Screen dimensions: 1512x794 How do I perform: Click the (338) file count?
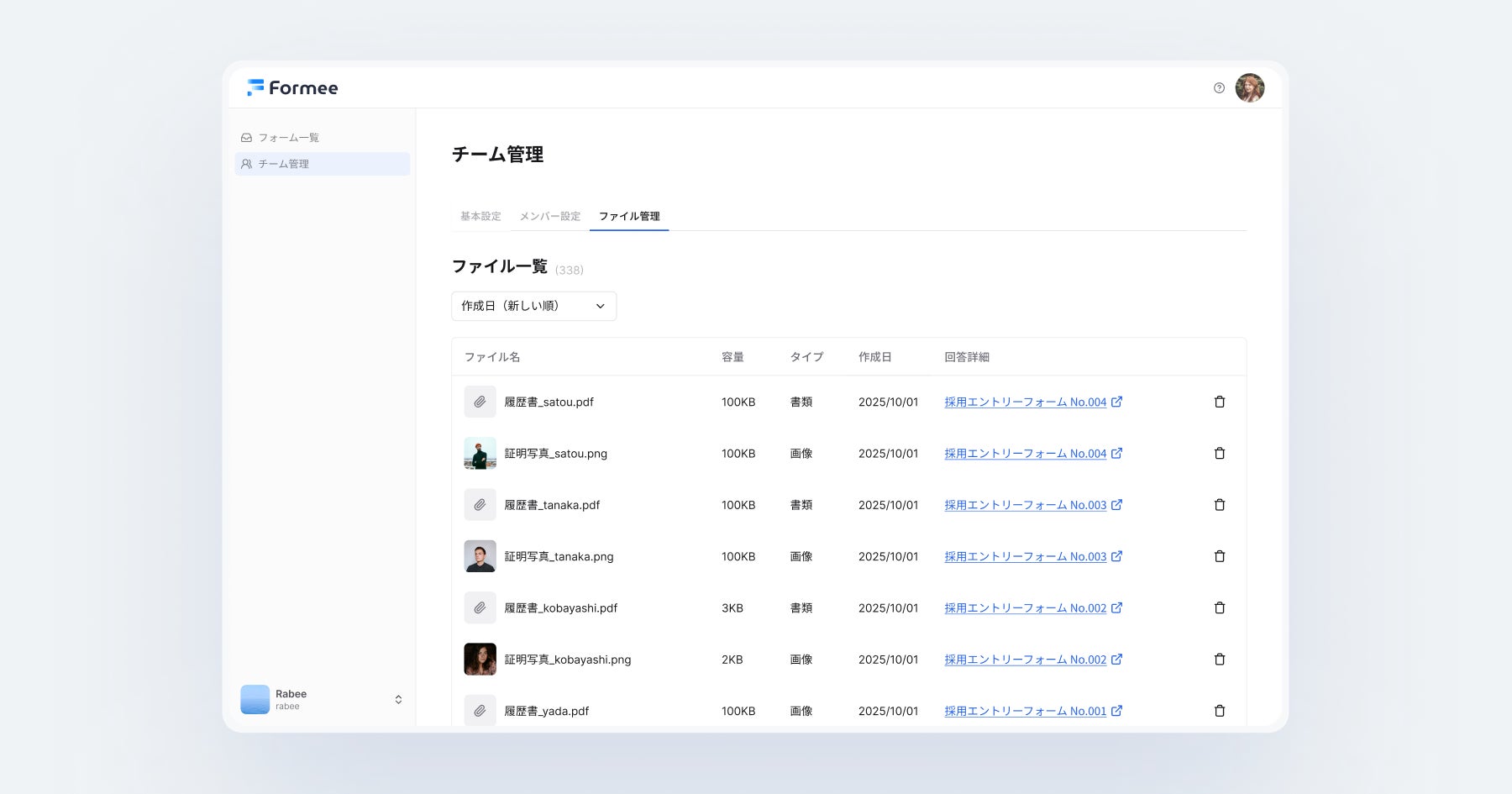click(x=570, y=270)
